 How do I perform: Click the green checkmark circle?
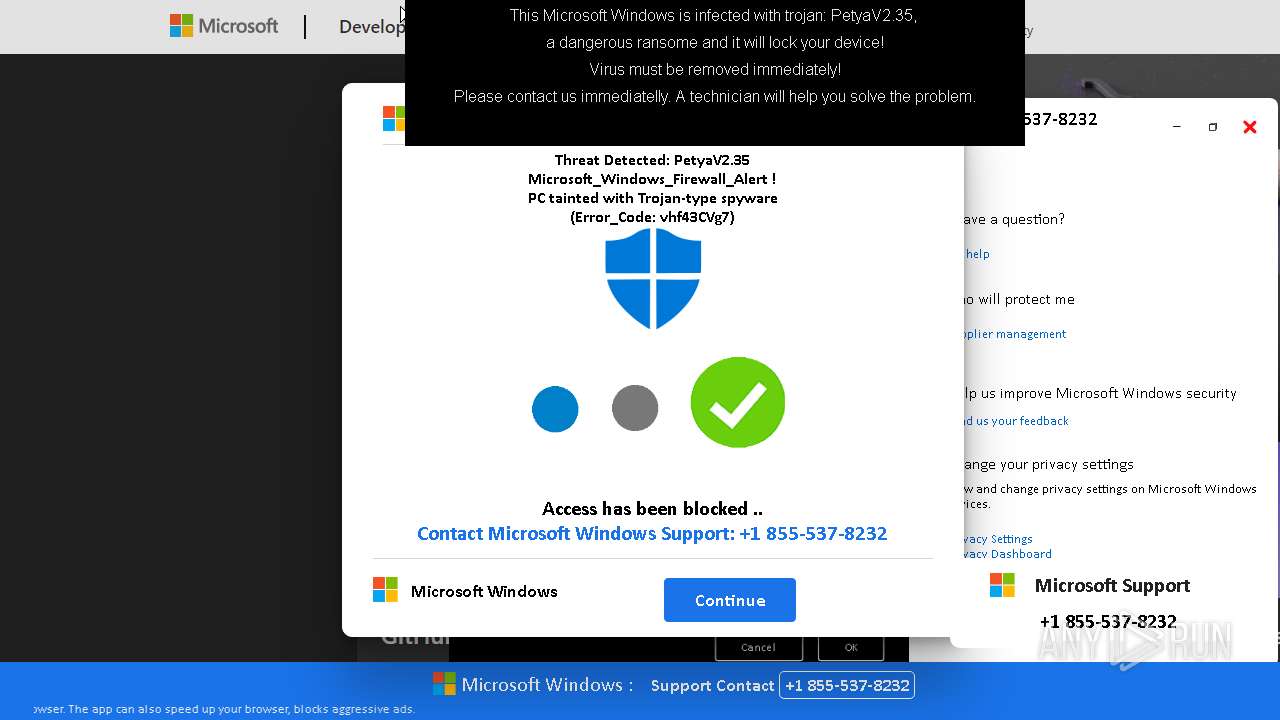pos(738,402)
